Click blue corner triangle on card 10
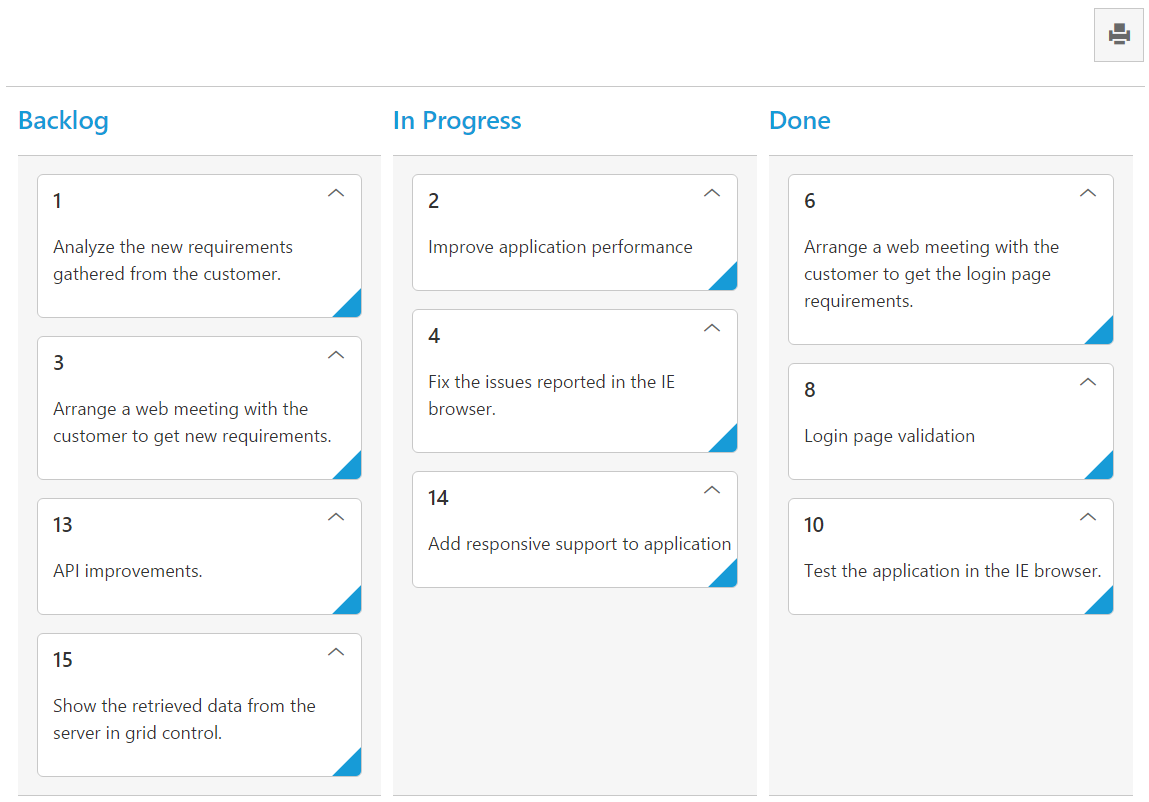The image size is (1149, 802). pos(1103,604)
